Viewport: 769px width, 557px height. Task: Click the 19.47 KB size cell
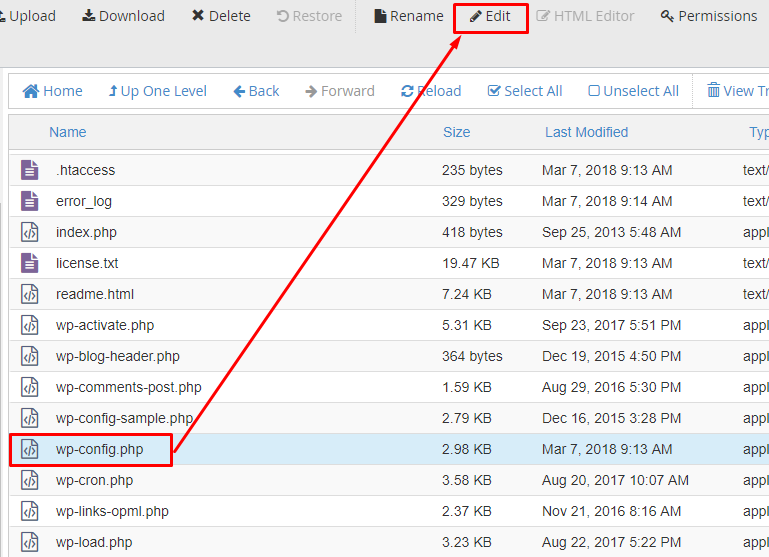pyautogui.click(x=470, y=263)
